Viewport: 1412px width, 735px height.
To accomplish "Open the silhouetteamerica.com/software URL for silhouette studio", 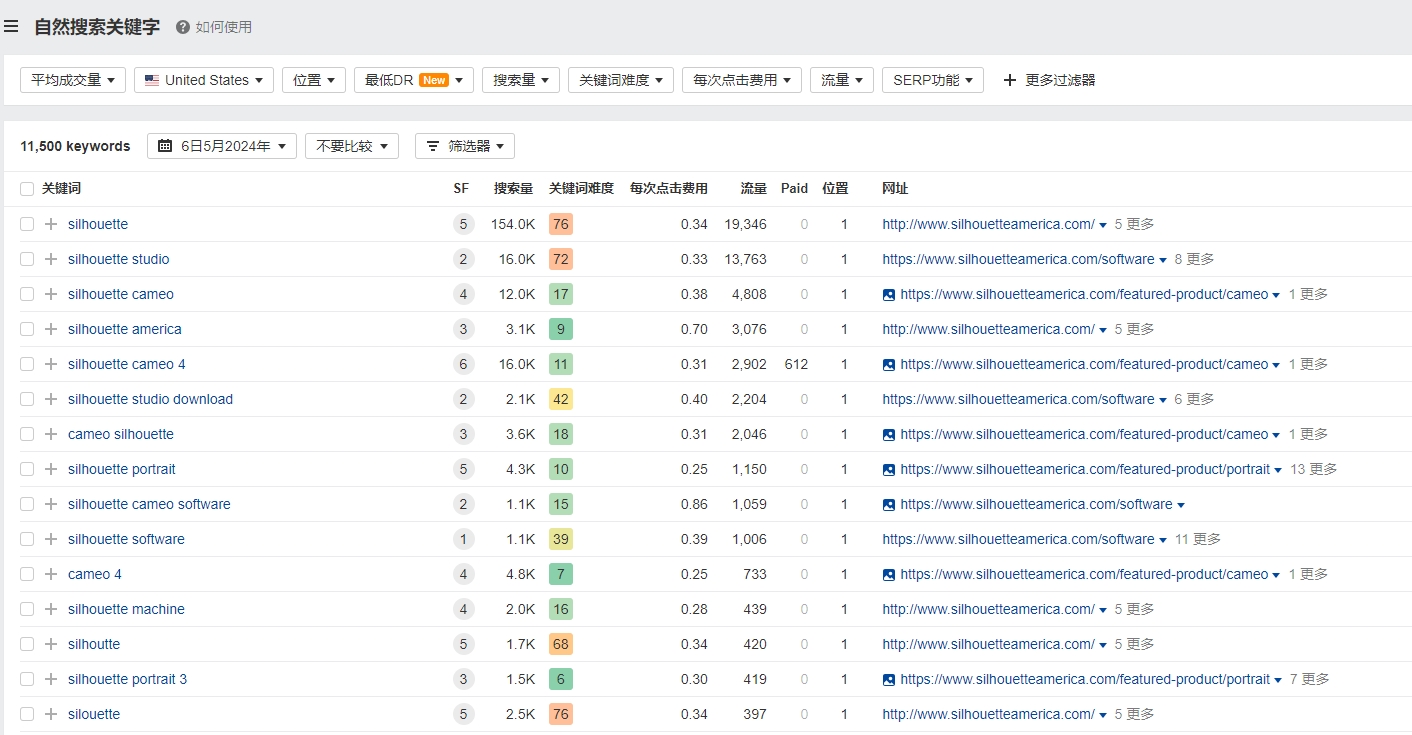I will (1018, 259).
